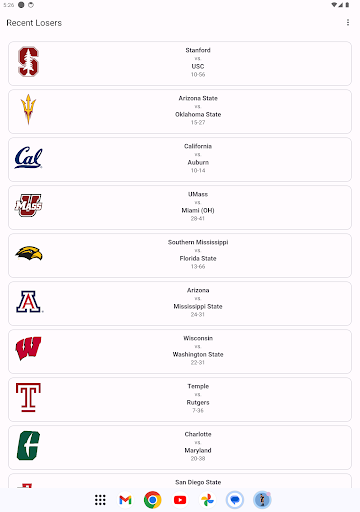Tap the Wisconsin W logo
The width and height of the screenshot is (360, 512).
point(28,349)
